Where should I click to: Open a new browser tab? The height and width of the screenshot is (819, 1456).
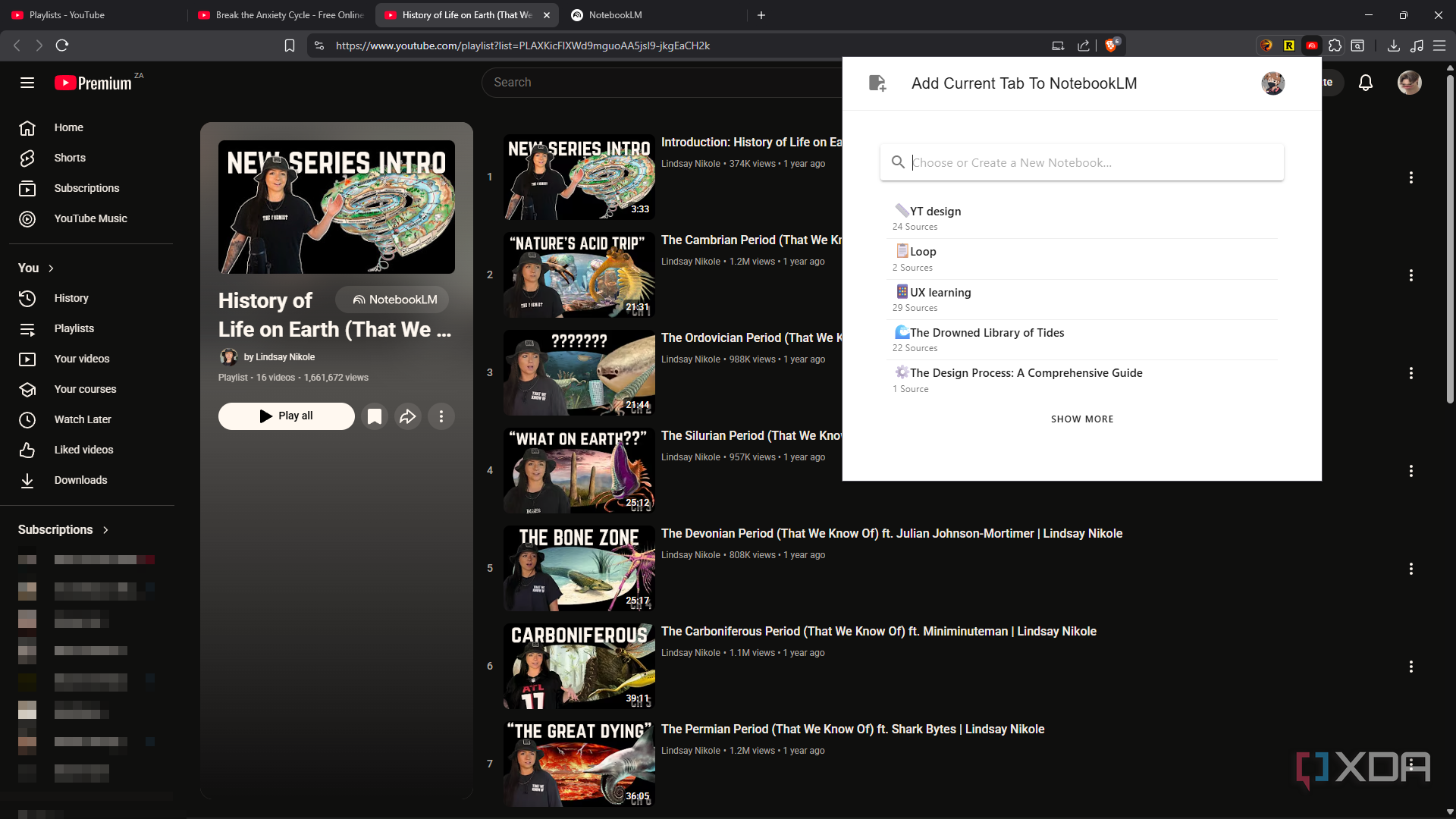click(761, 15)
